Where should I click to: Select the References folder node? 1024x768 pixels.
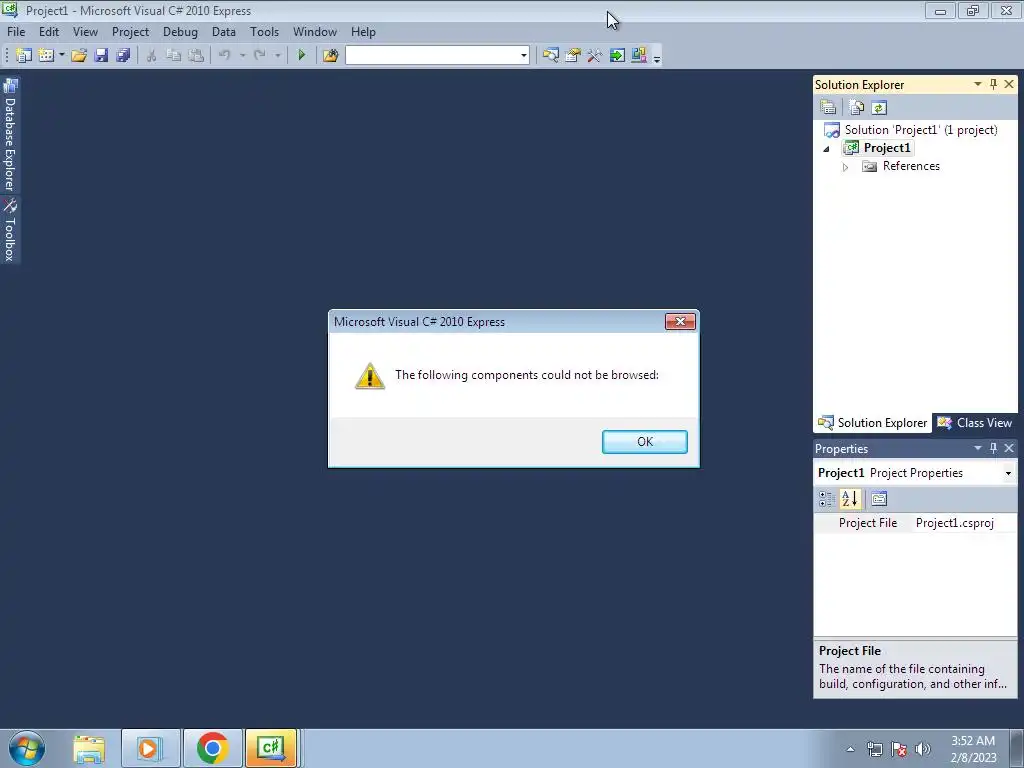[x=911, y=166]
